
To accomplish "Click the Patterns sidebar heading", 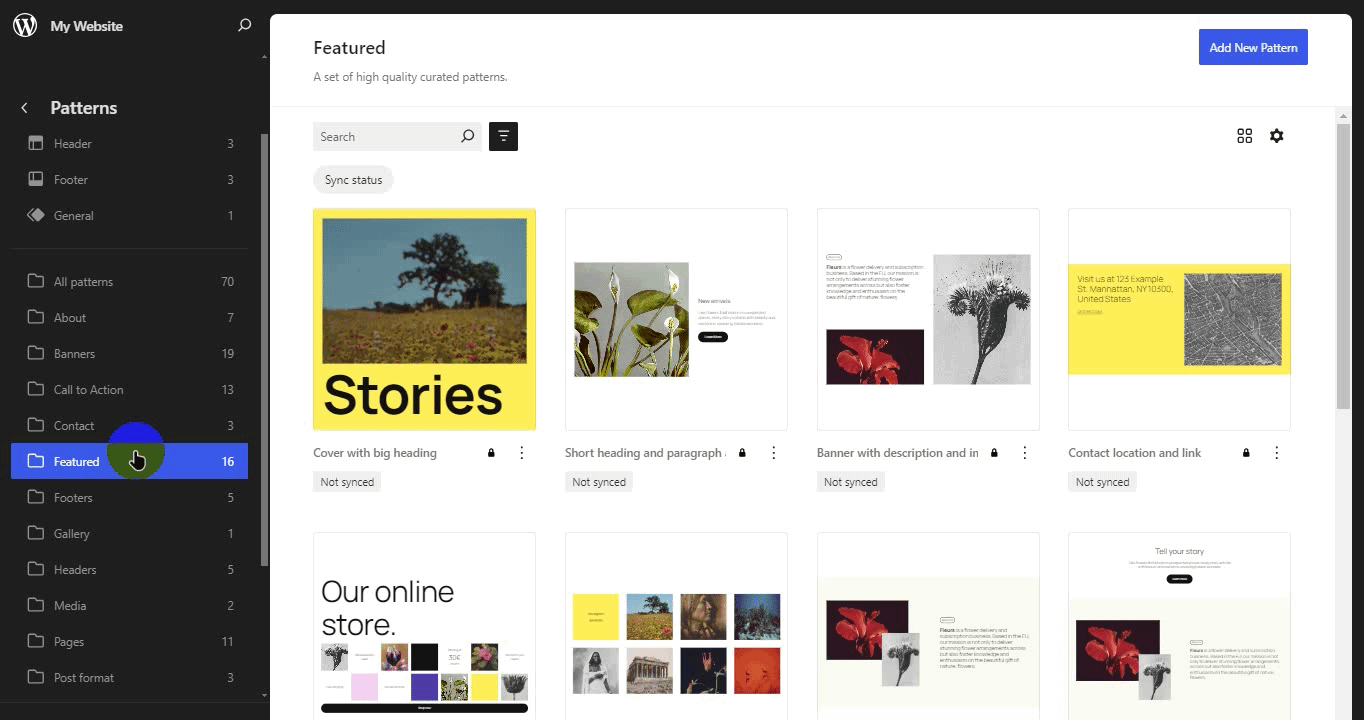I will (x=84, y=108).
